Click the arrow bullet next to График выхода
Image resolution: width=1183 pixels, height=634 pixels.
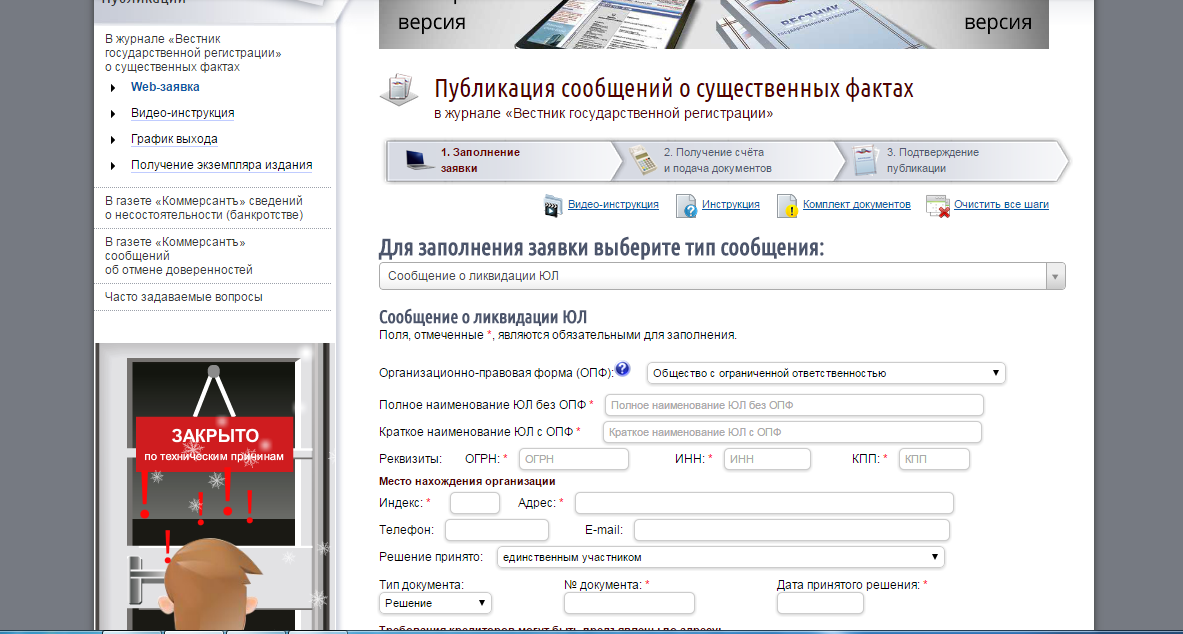[x=113, y=140]
